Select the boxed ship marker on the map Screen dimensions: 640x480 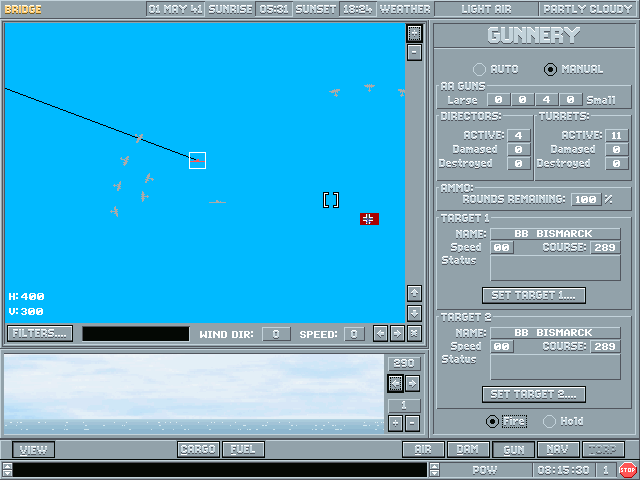[198, 160]
